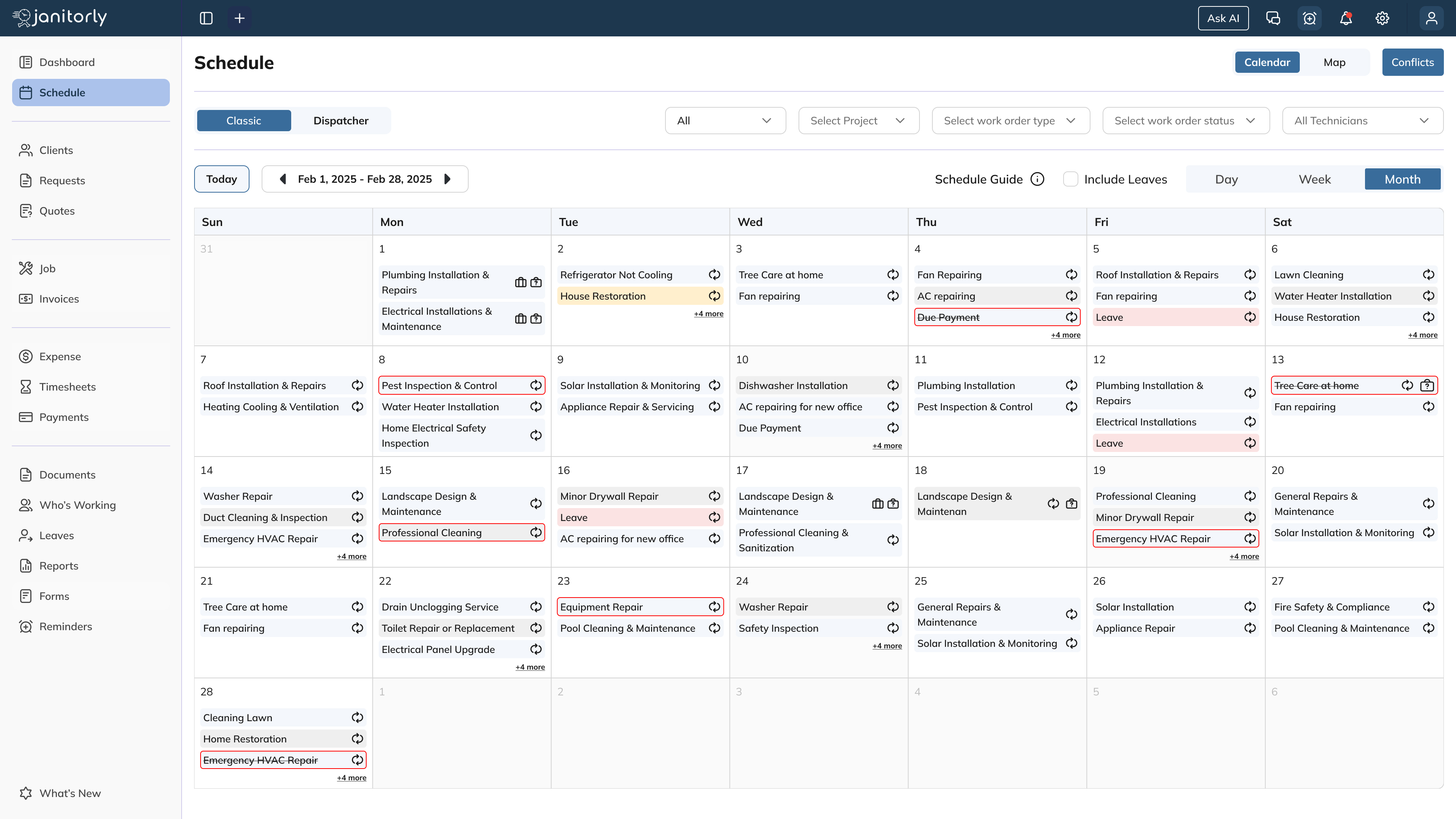Click the Reports chart icon

[25, 566]
